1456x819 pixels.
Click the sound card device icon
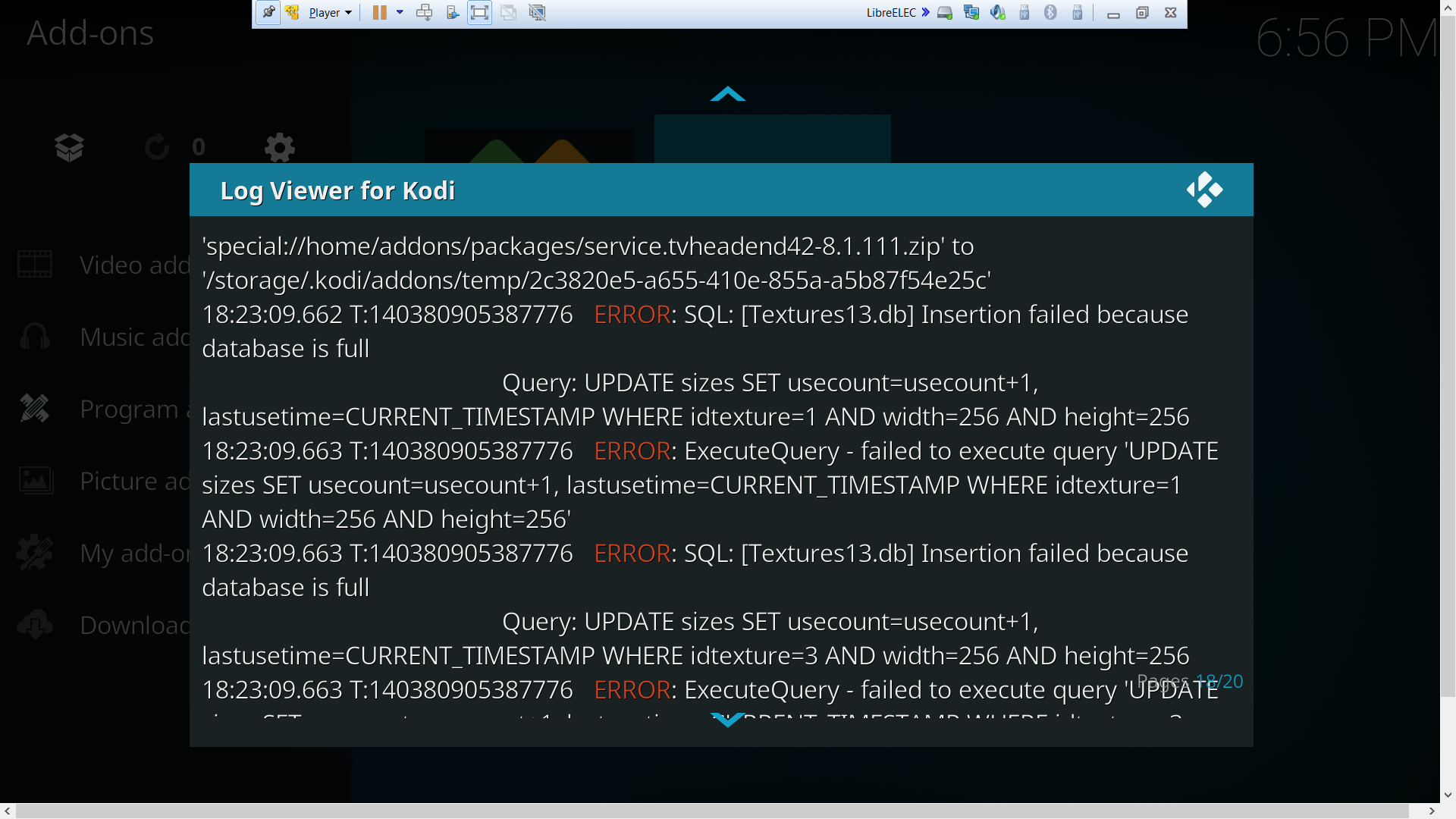[x=998, y=12]
